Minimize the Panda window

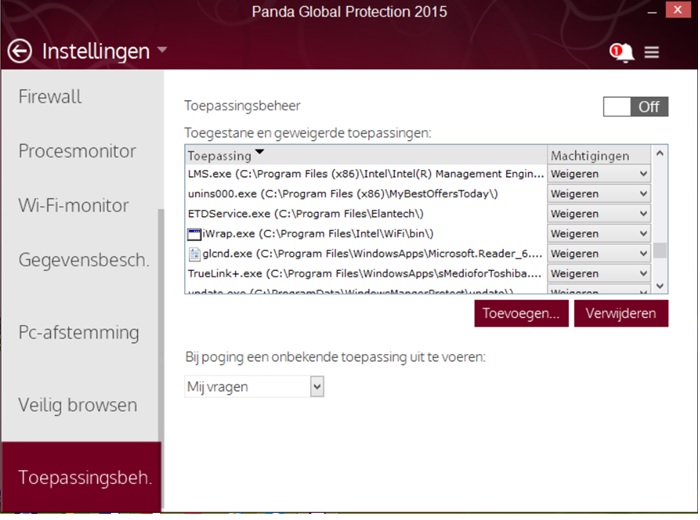point(652,11)
